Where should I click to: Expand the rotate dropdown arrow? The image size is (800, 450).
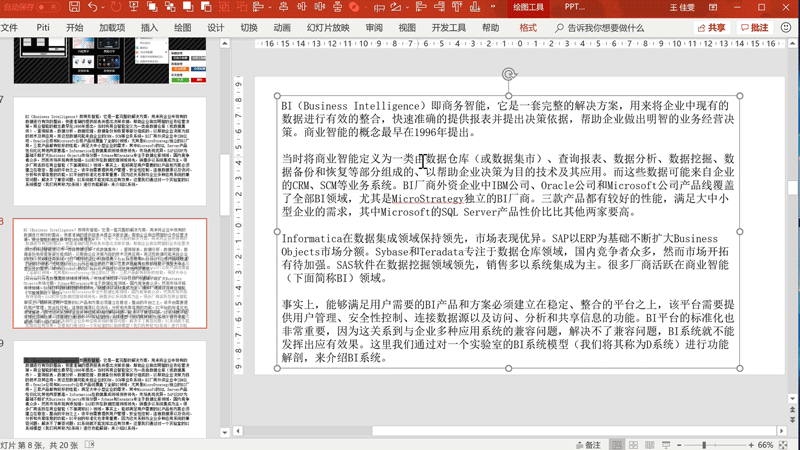(x=407, y=7)
